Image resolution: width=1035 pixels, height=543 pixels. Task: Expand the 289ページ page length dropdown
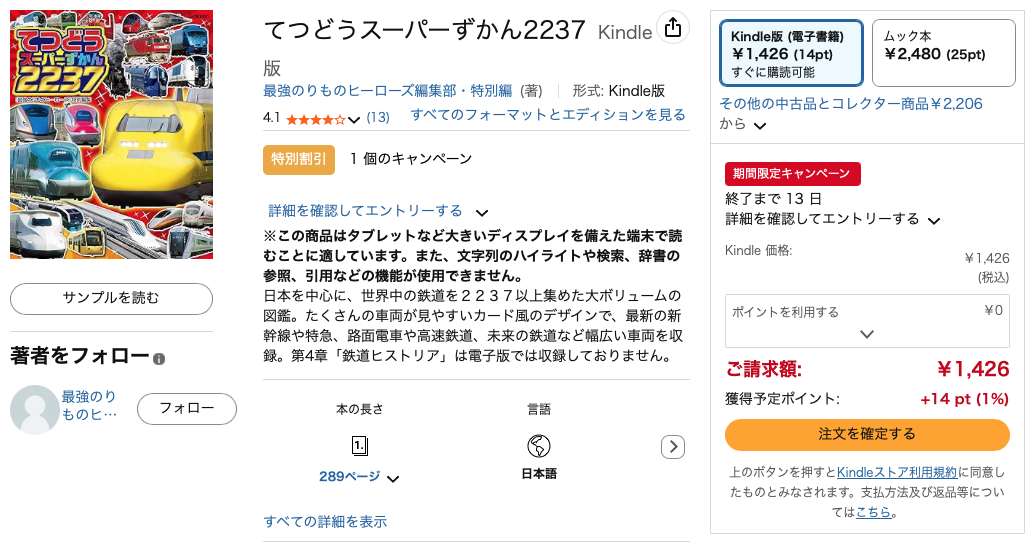393,478
